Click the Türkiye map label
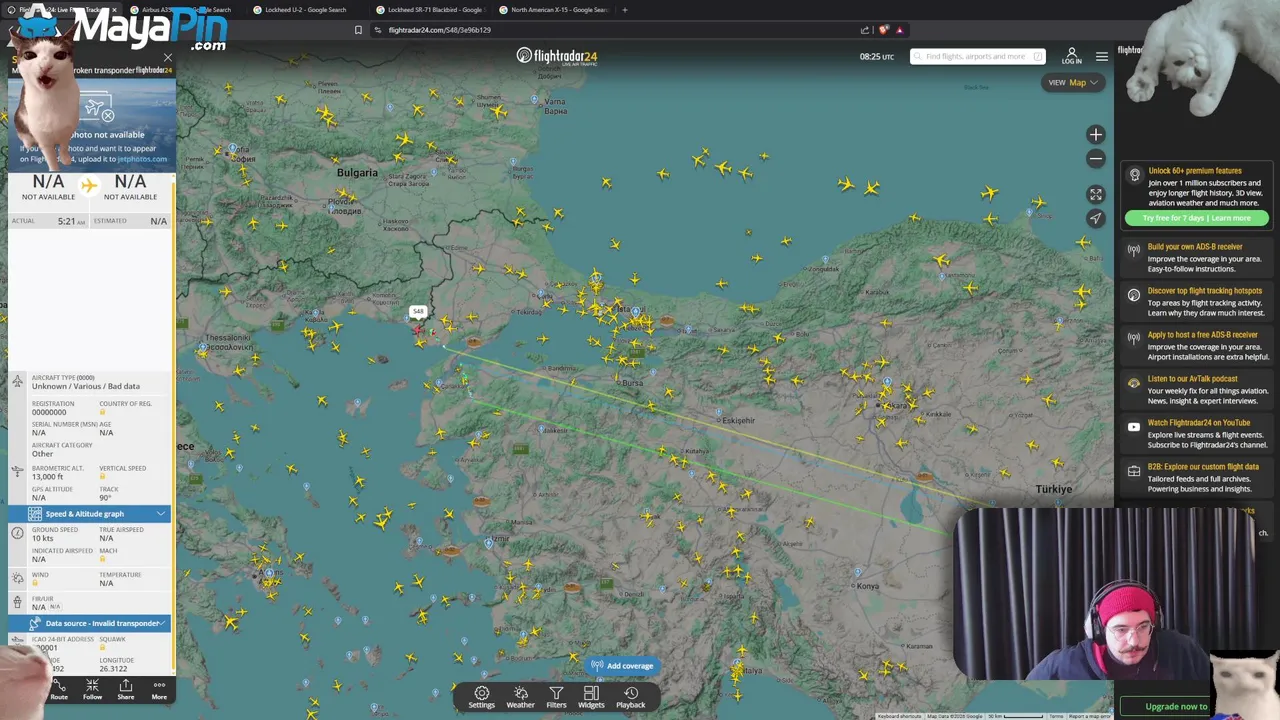 tap(1053, 489)
